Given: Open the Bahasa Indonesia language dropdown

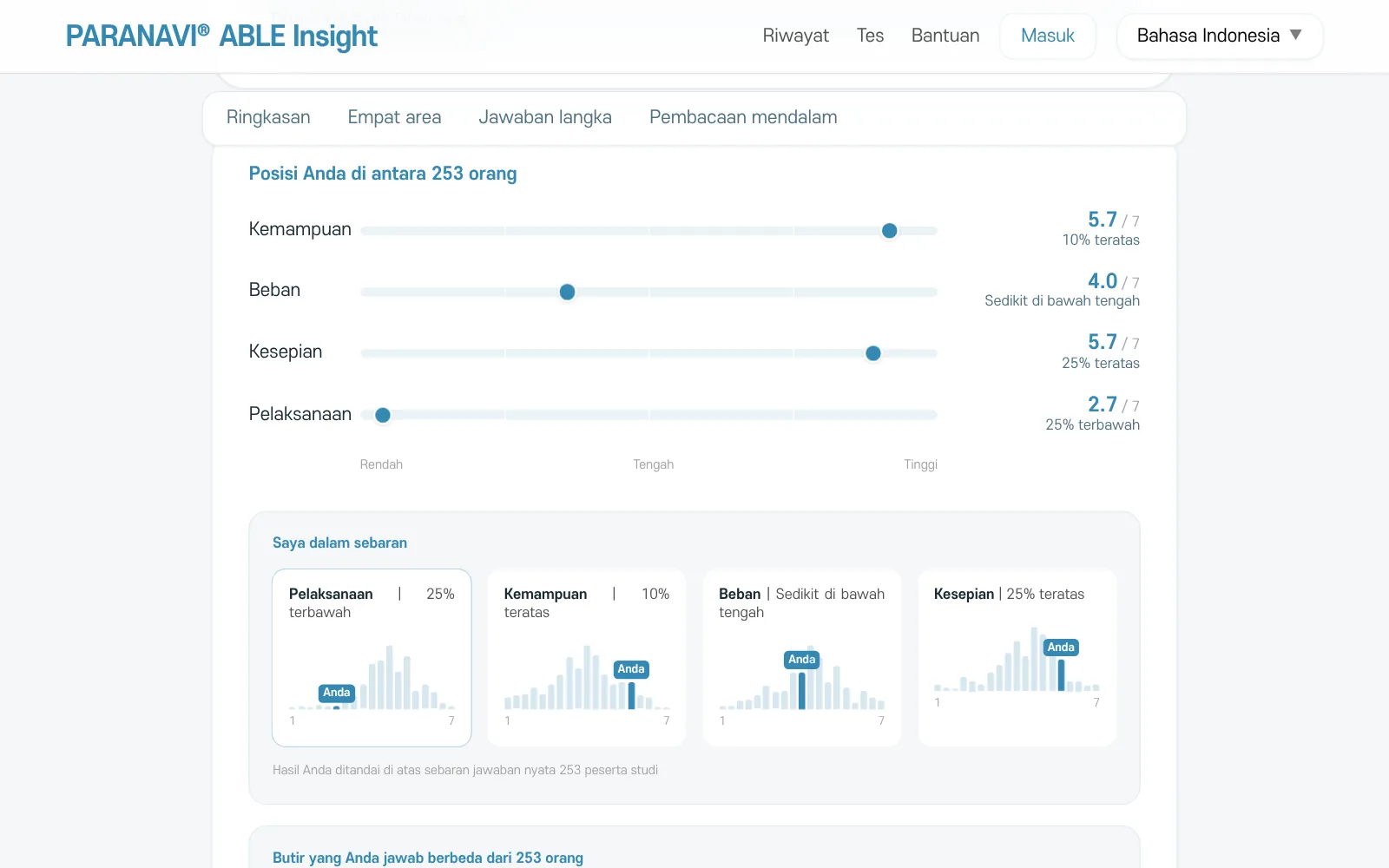Looking at the screenshot, I should click(x=1220, y=36).
